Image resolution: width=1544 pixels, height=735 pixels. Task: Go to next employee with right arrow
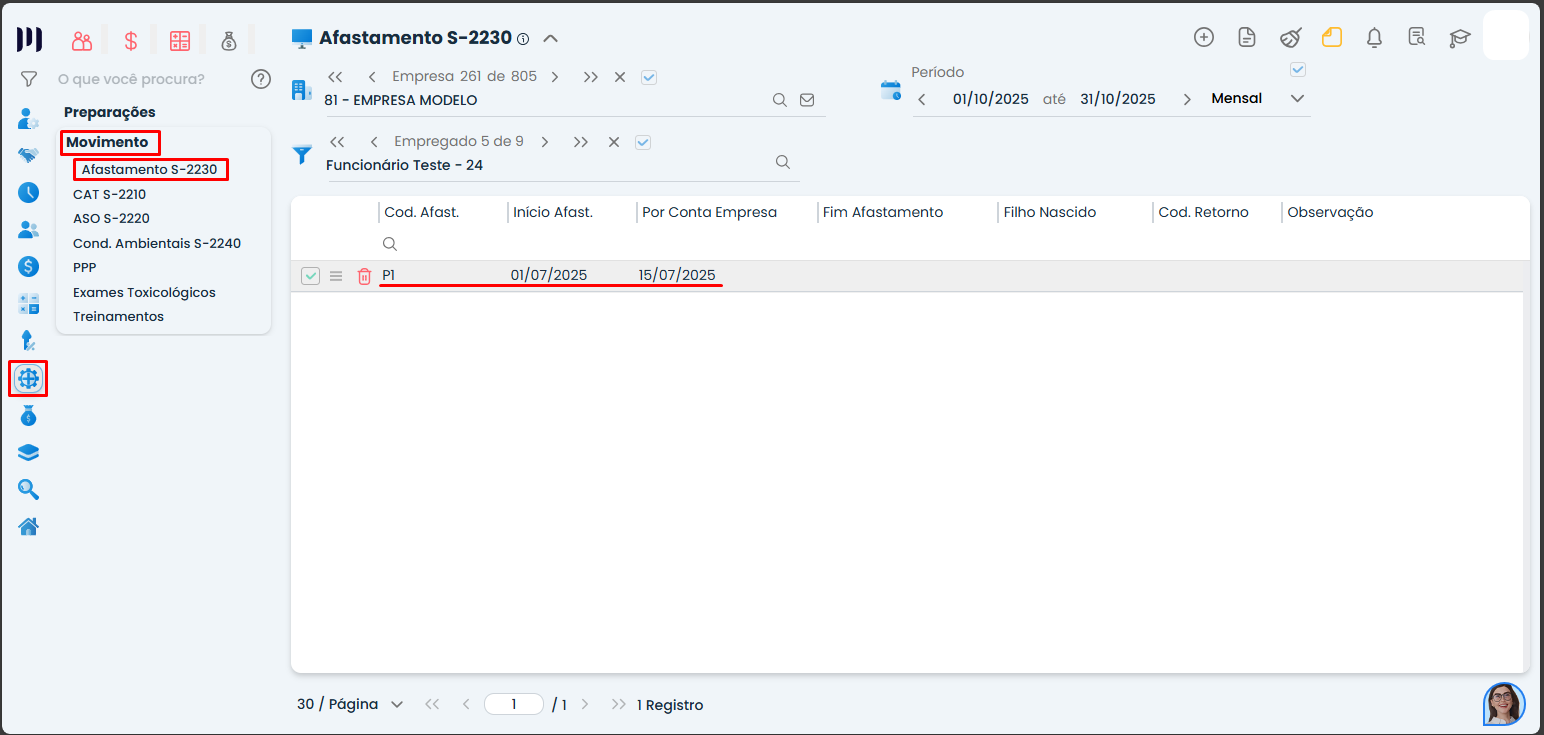545,142
